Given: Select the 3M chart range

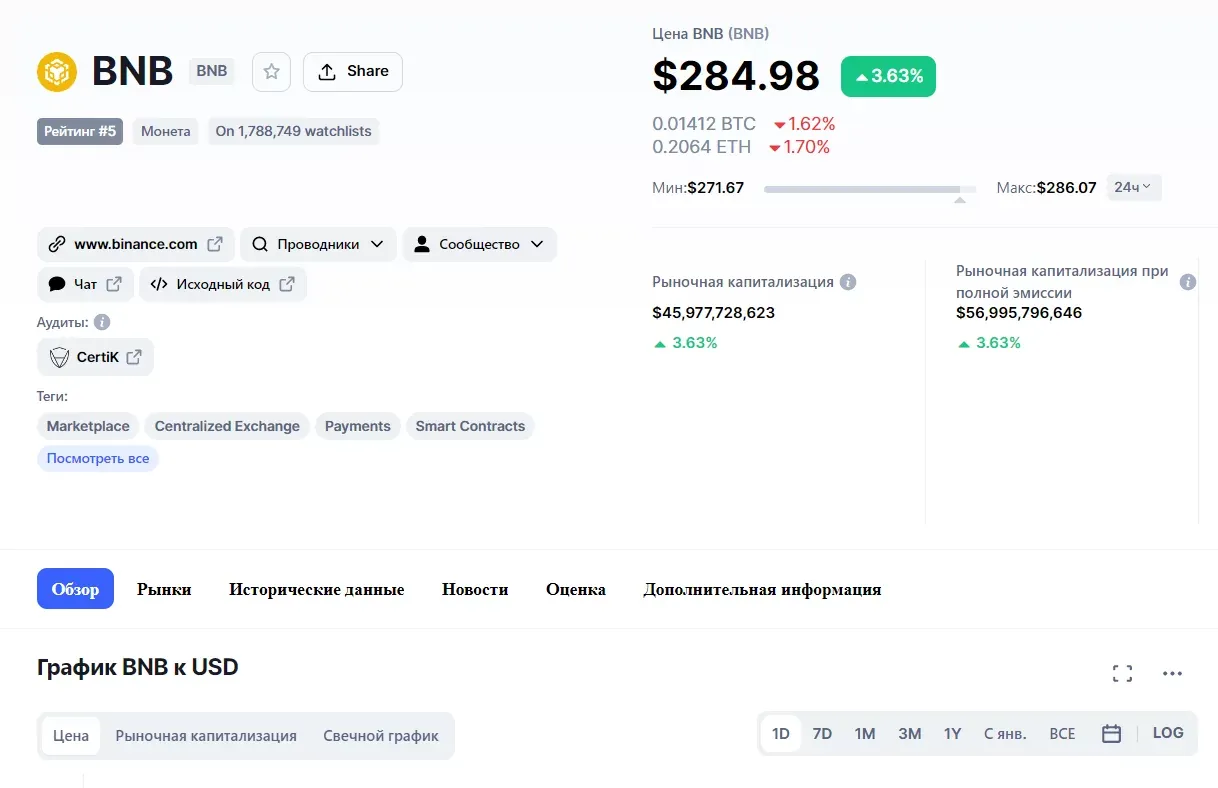Looking at the screenshot, I should pyautogui.click(x=909, y=734).
